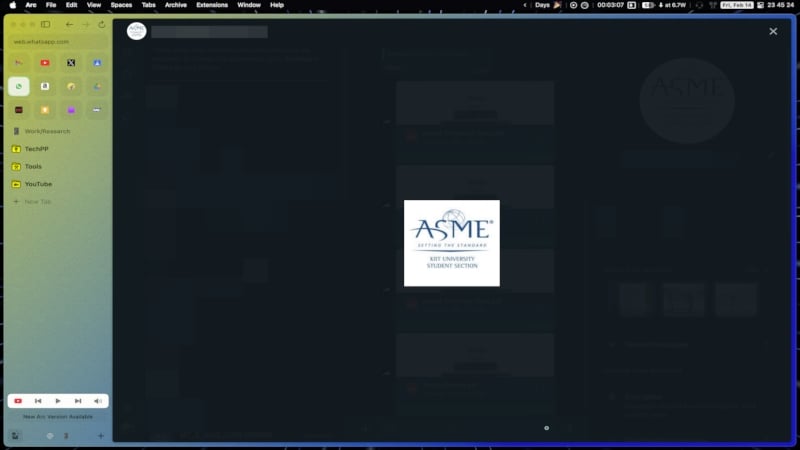Open the yellow round pinned tab
800x450 pixels.
coord(71,86)
